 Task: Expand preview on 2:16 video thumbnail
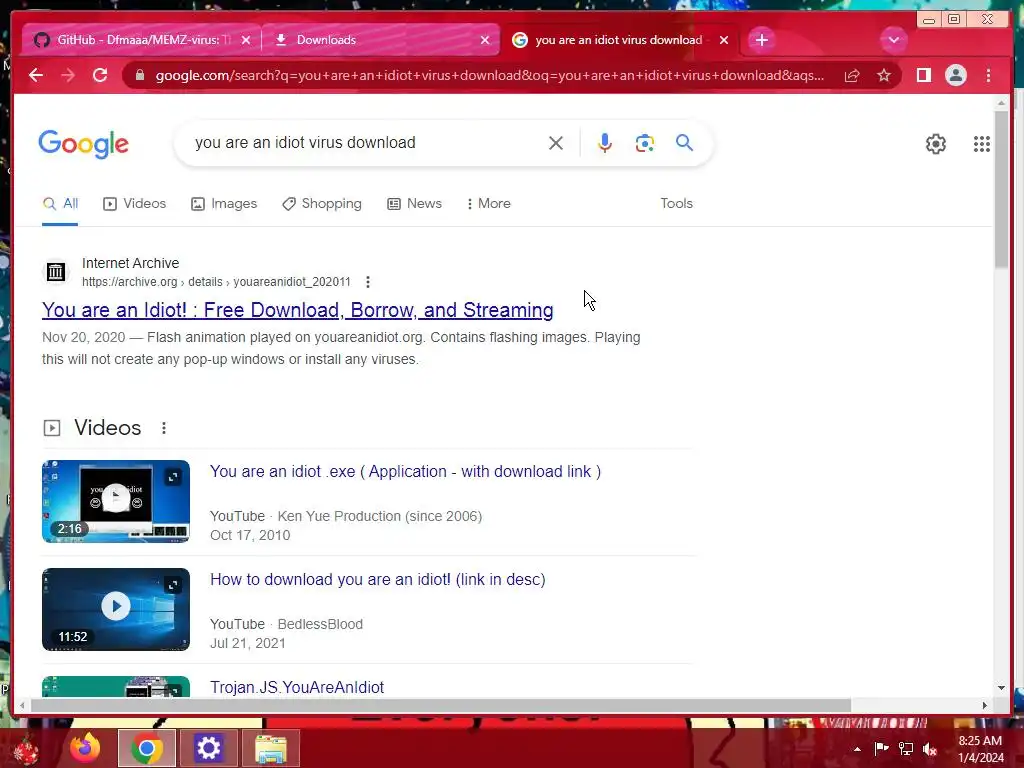(x=173, y=477)
